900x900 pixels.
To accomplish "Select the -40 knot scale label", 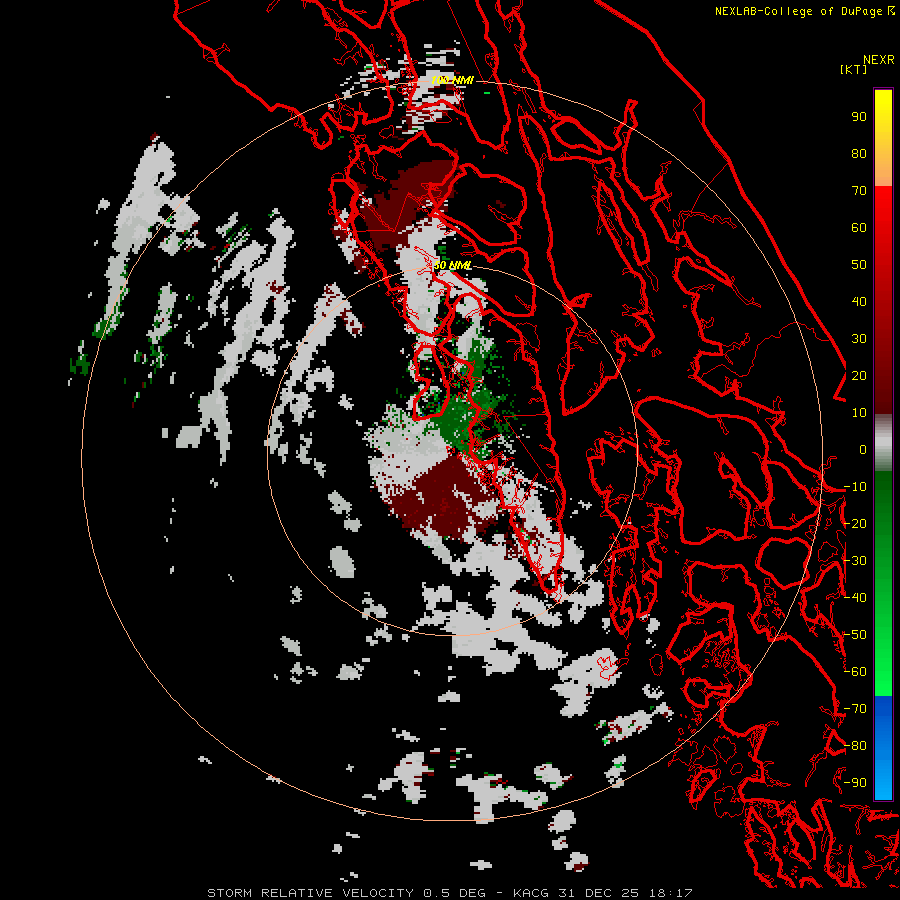I will coord(855,598).
